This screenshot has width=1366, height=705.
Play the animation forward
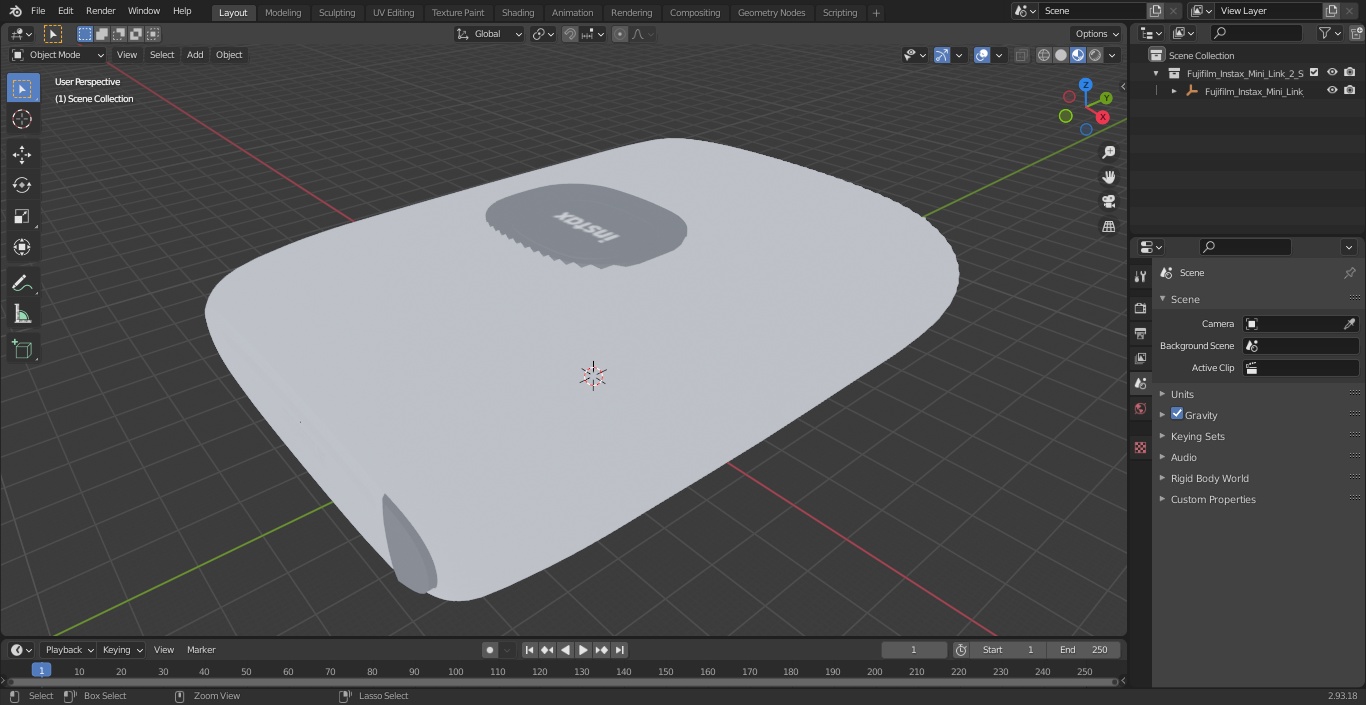[583, 650]
